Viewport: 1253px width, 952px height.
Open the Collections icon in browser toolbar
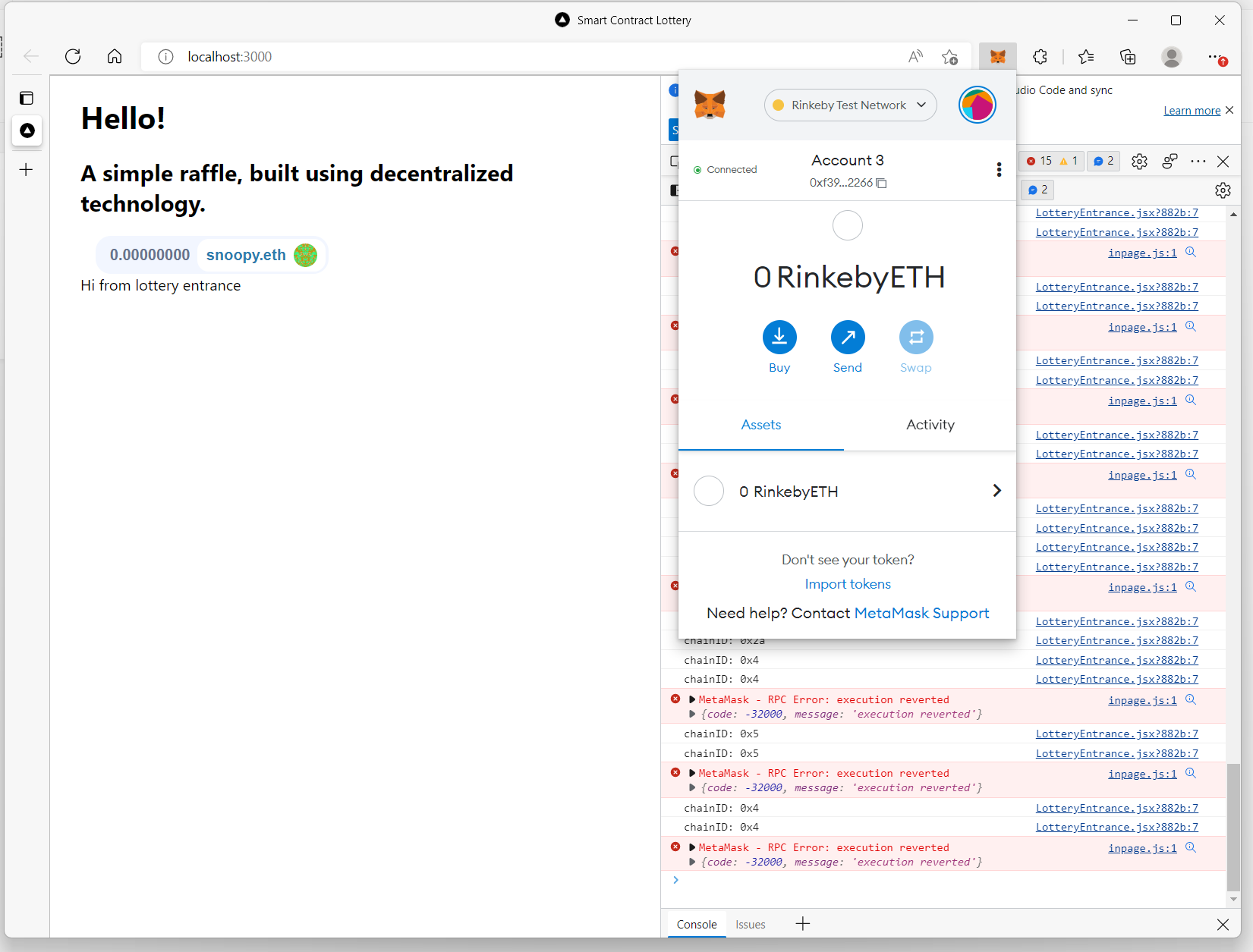click(x=1128, y=57)
